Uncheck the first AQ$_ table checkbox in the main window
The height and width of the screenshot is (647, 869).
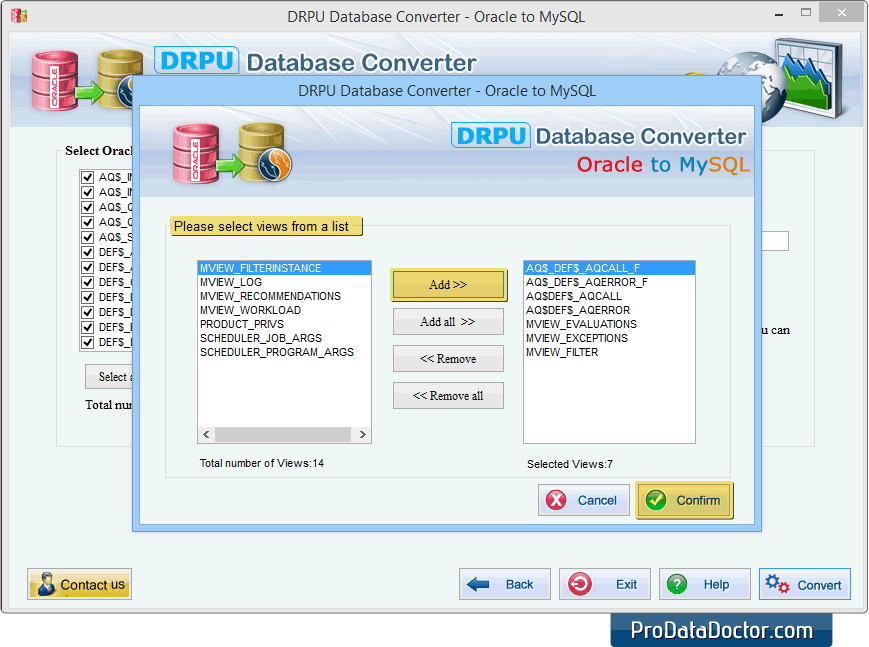point(88,177)
